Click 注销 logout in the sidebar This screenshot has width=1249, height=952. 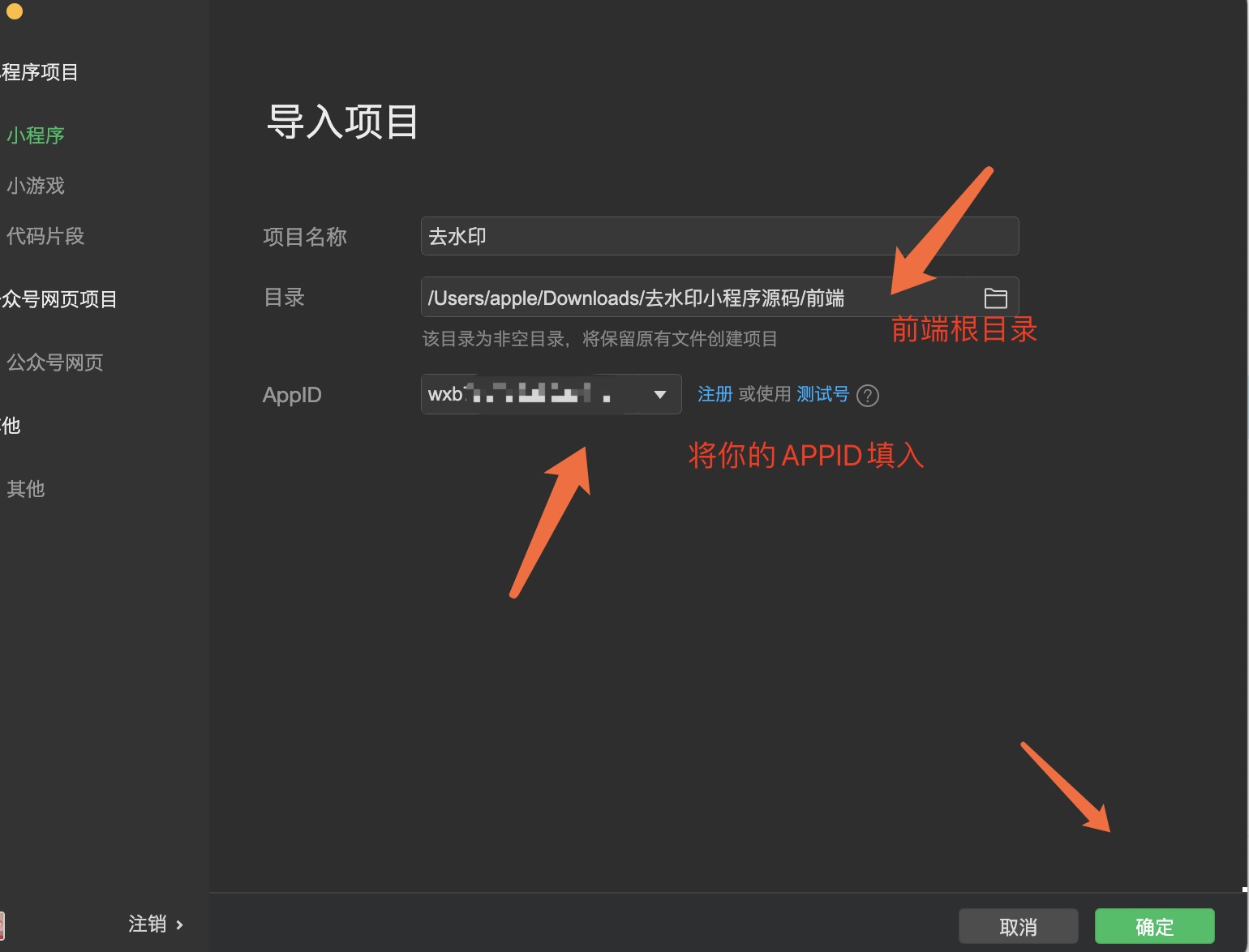coord(156,924)
